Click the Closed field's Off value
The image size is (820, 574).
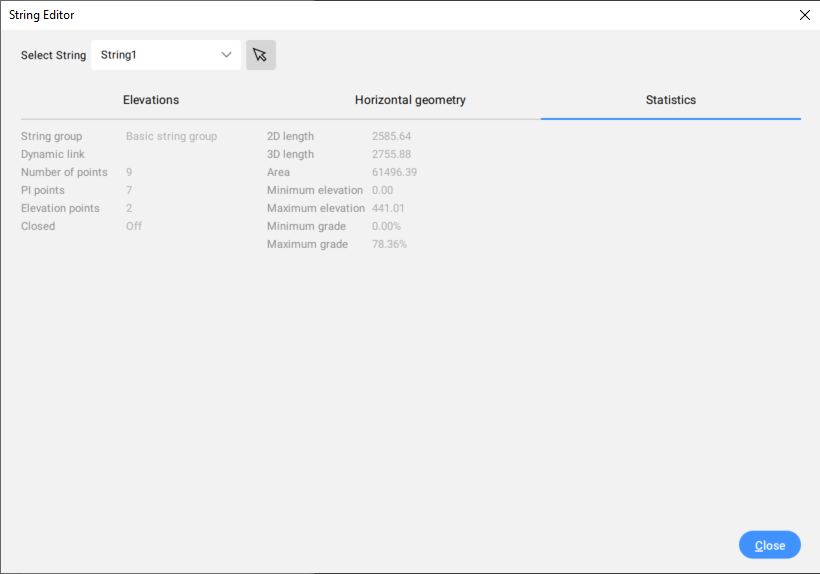134,226
